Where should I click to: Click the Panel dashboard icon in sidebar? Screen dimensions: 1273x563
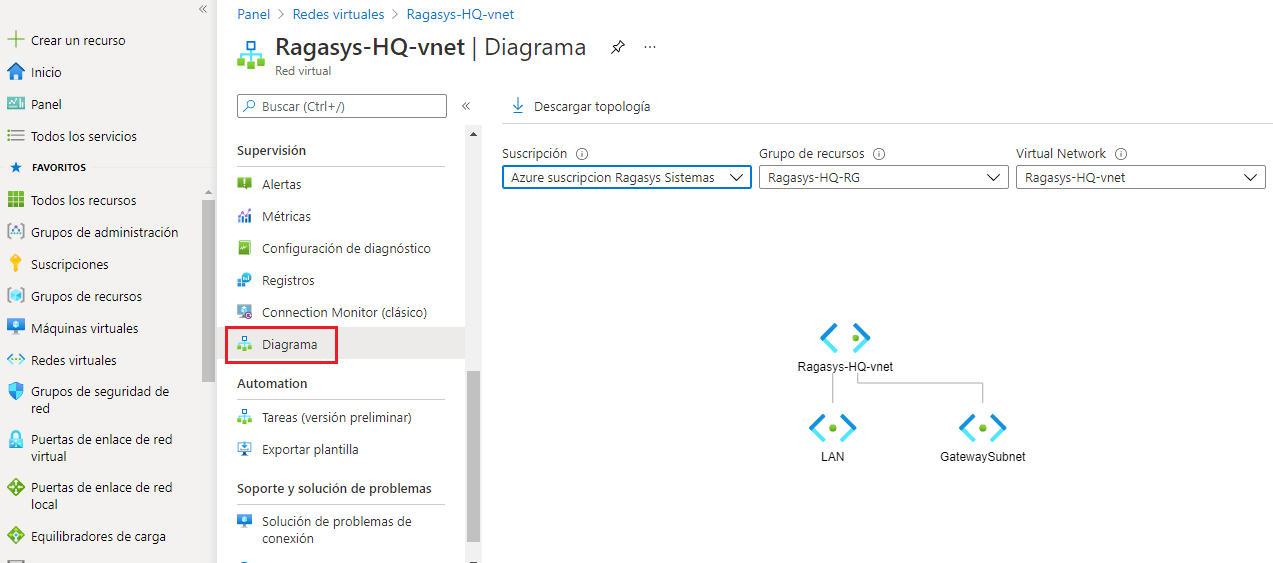click(15, 104)
